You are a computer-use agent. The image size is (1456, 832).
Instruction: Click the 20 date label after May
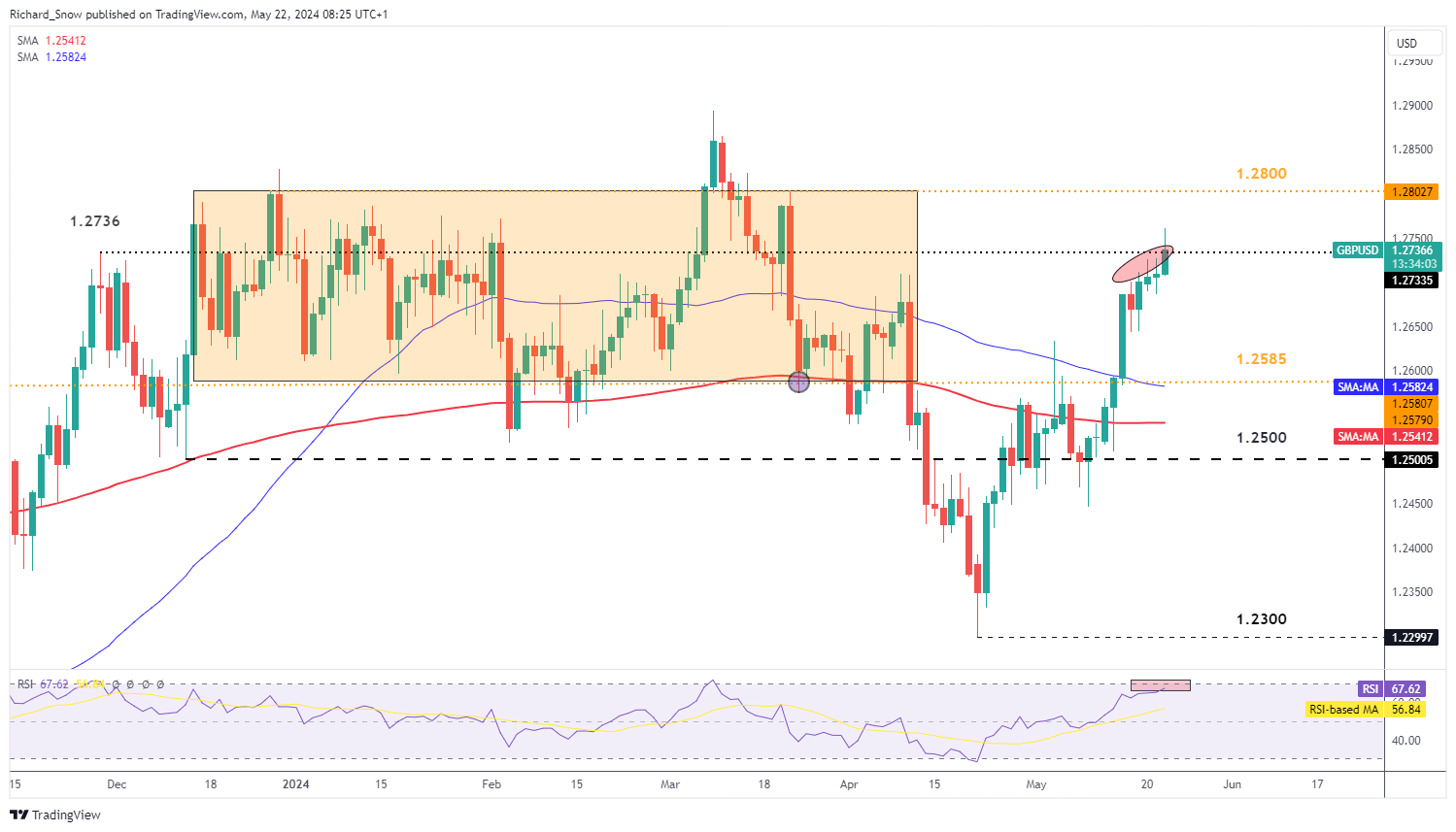click(x=1147, y=784)
